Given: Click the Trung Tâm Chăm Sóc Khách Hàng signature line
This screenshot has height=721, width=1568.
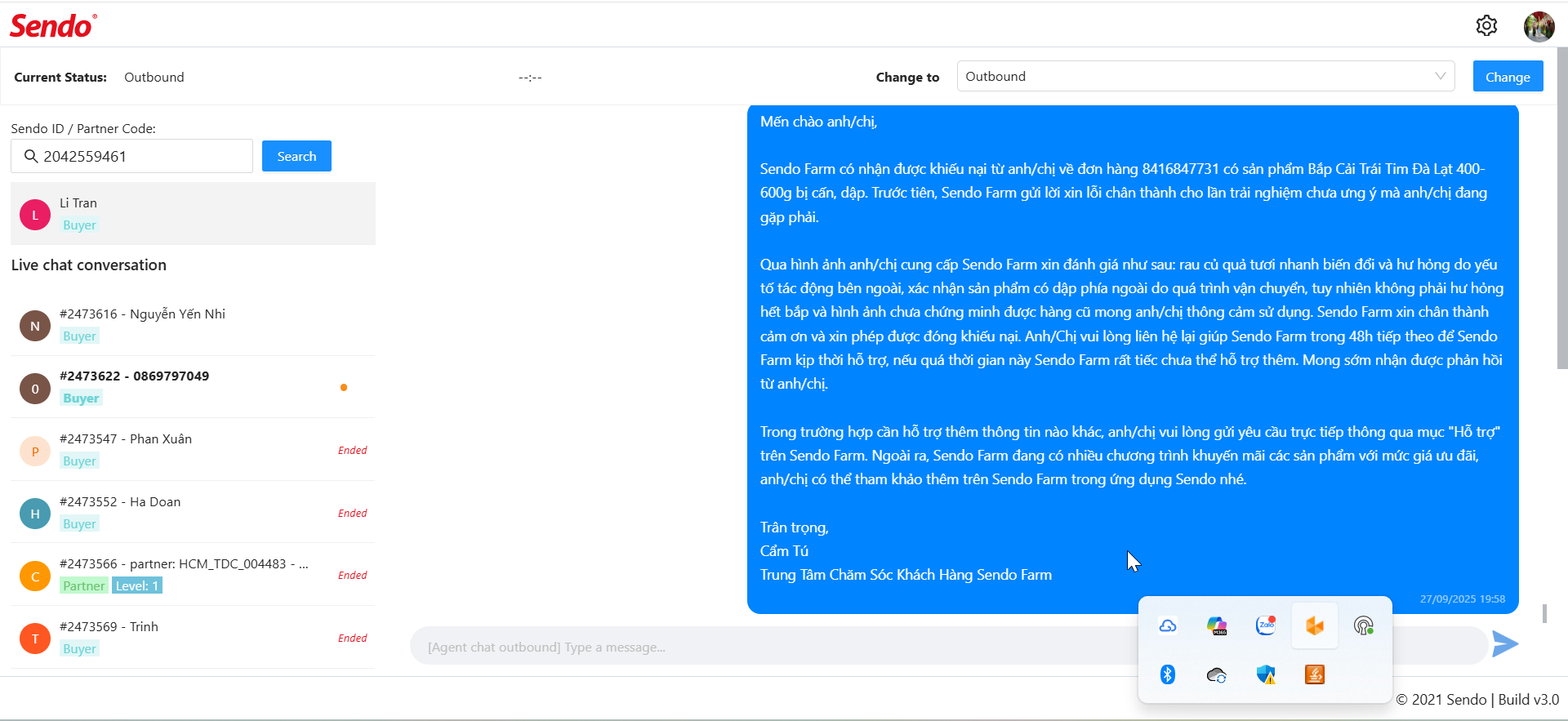Looking at the screenshot, I should pos(906,575).
